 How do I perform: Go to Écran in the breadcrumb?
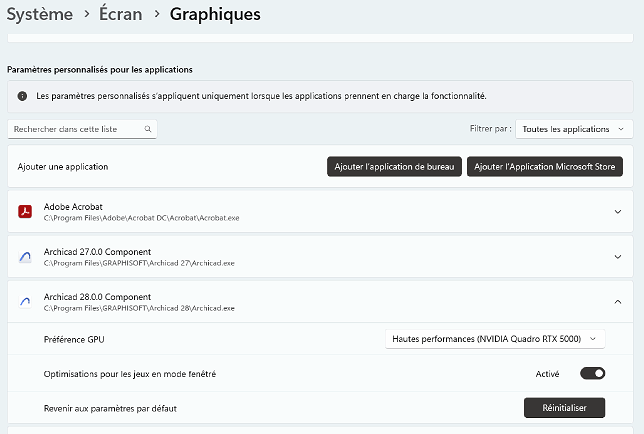120,14
